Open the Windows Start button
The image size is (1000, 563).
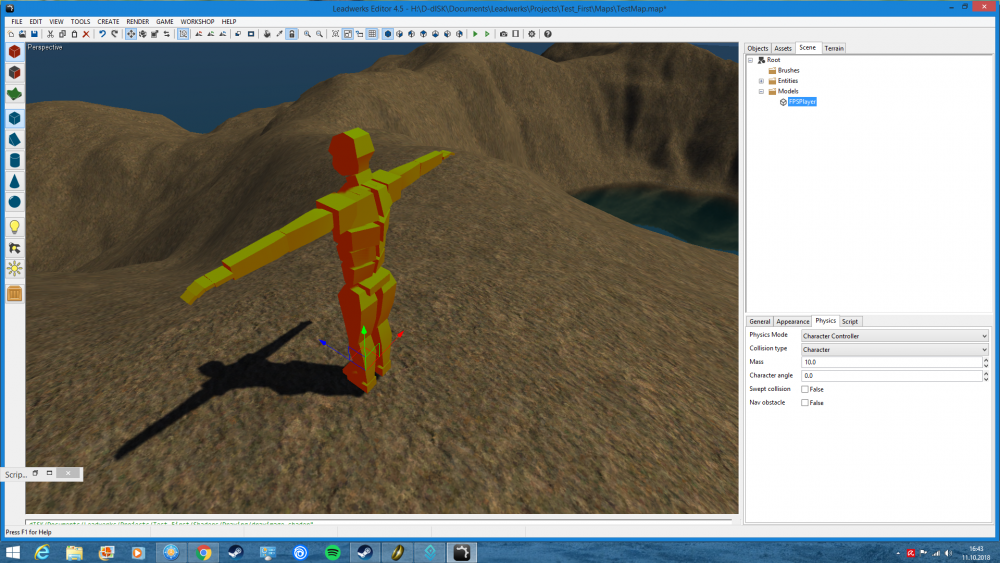click(x=13, y=552)
